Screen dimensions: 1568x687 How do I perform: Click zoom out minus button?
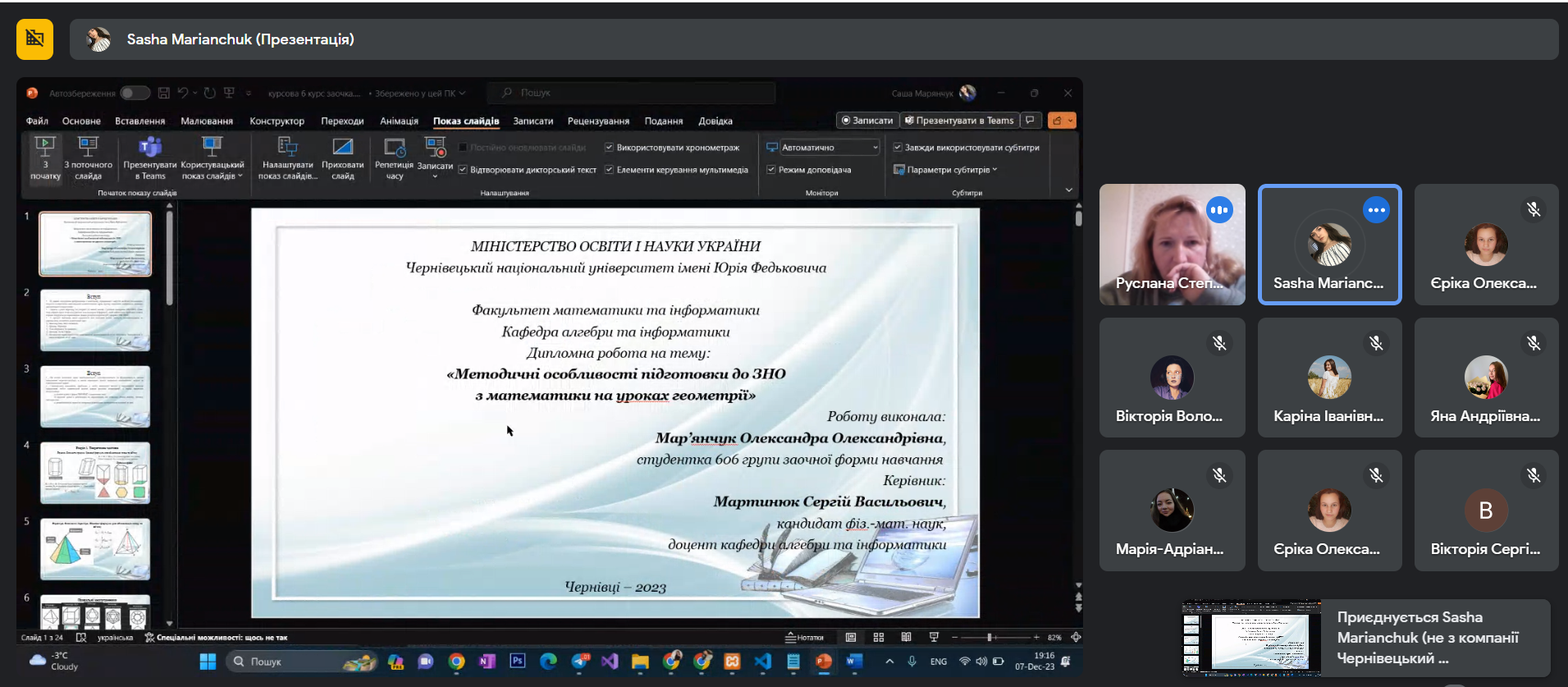(954, 637)
